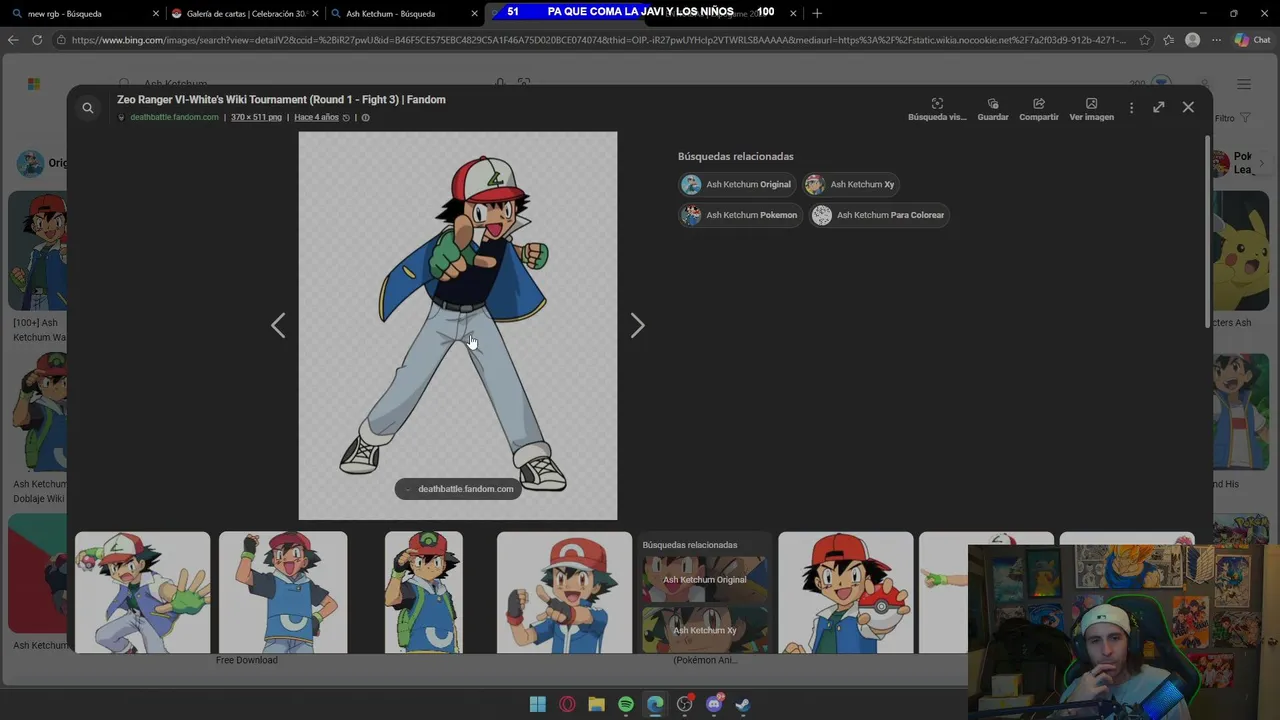Open Ver imagen to view the full image
Image resolution: width=1280 pixels, height=720 pixels.
[x=1091, y=110]
